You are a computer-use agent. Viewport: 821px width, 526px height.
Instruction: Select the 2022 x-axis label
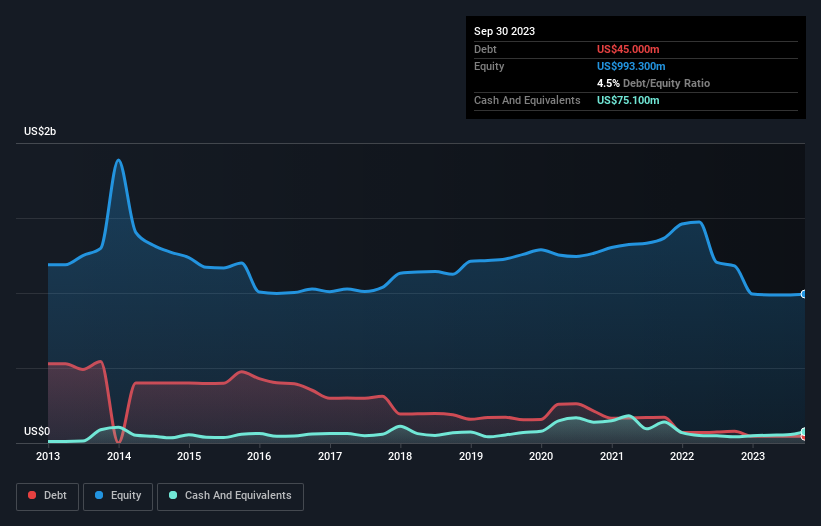682,456
